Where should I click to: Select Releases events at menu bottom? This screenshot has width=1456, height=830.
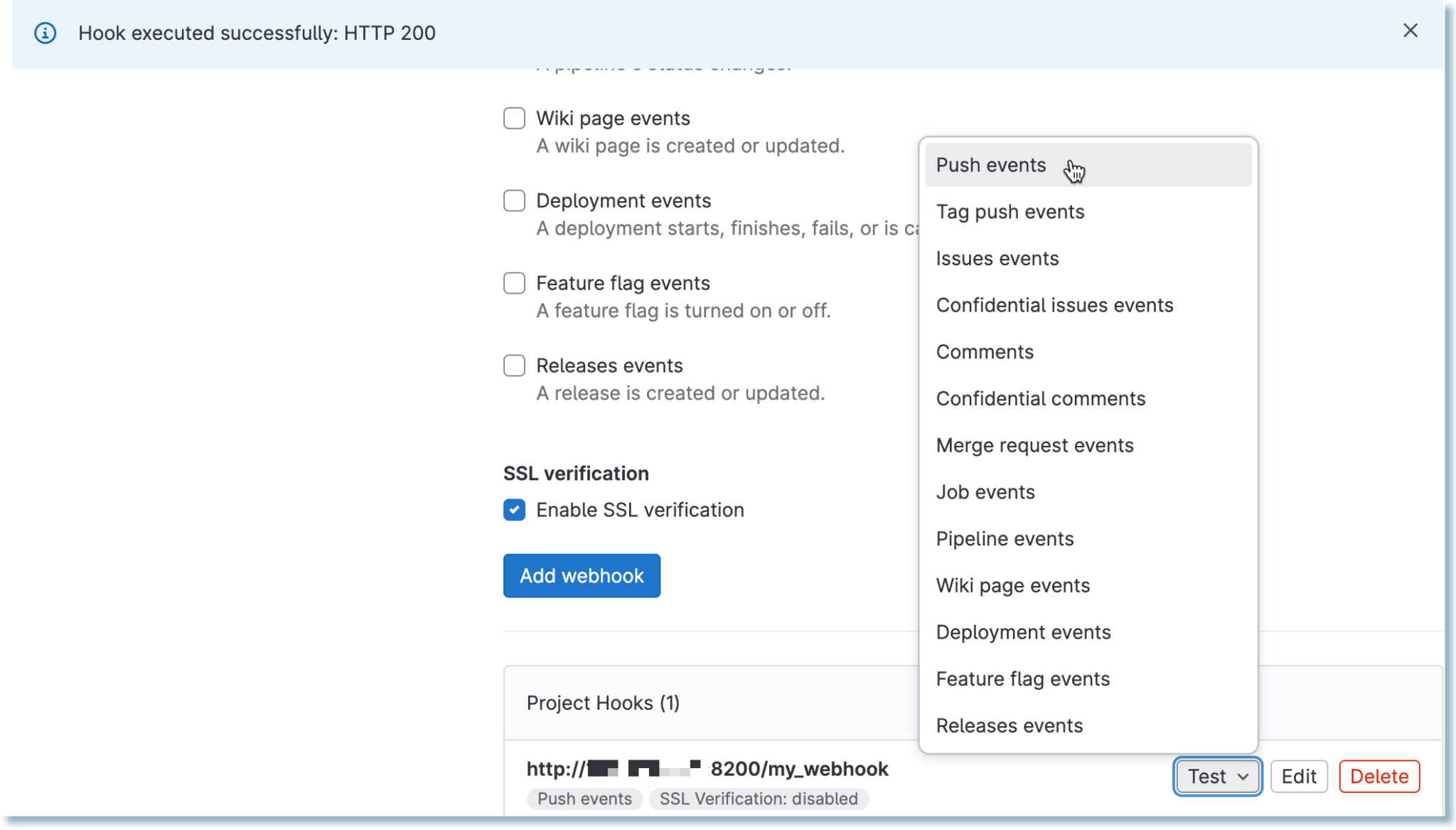coord(1009,725)
